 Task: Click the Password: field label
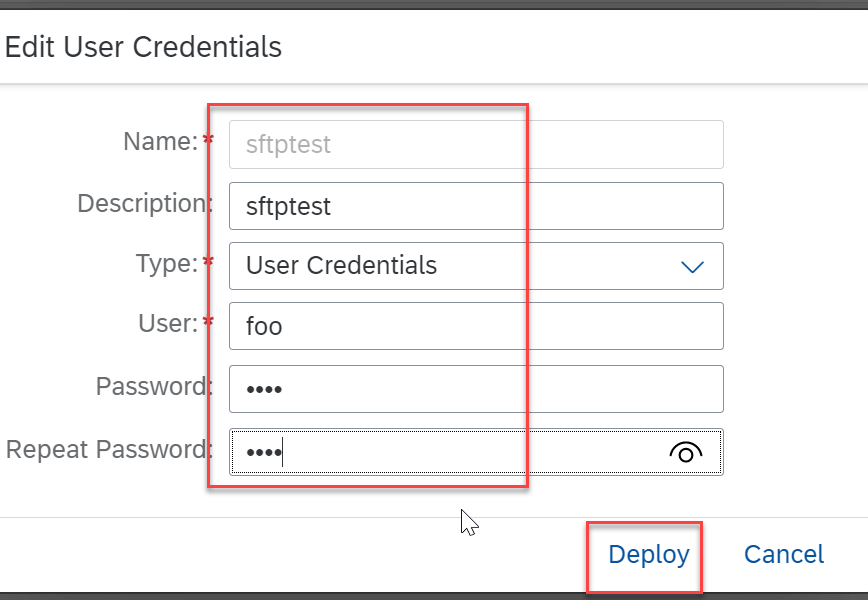154,386
